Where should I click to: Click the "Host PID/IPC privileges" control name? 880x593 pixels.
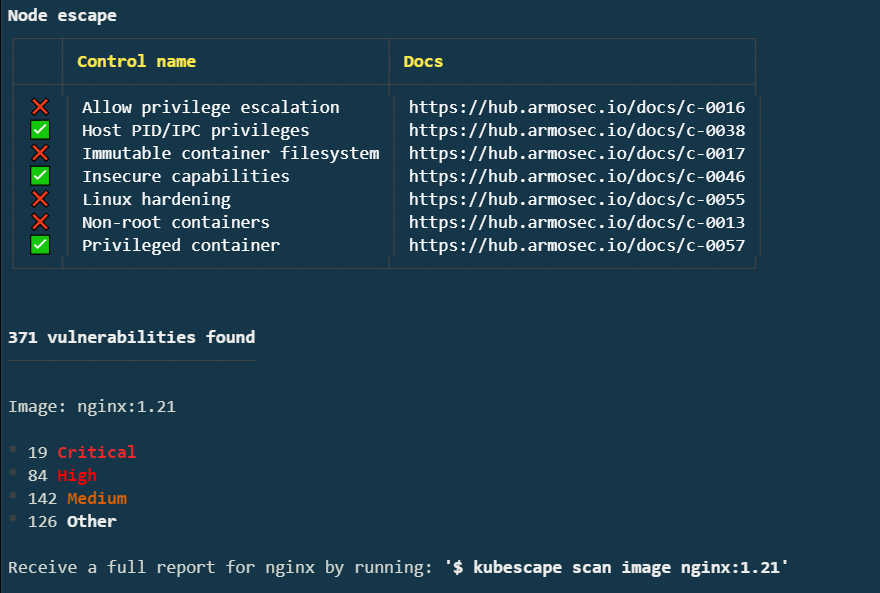(x=195, y=130)
